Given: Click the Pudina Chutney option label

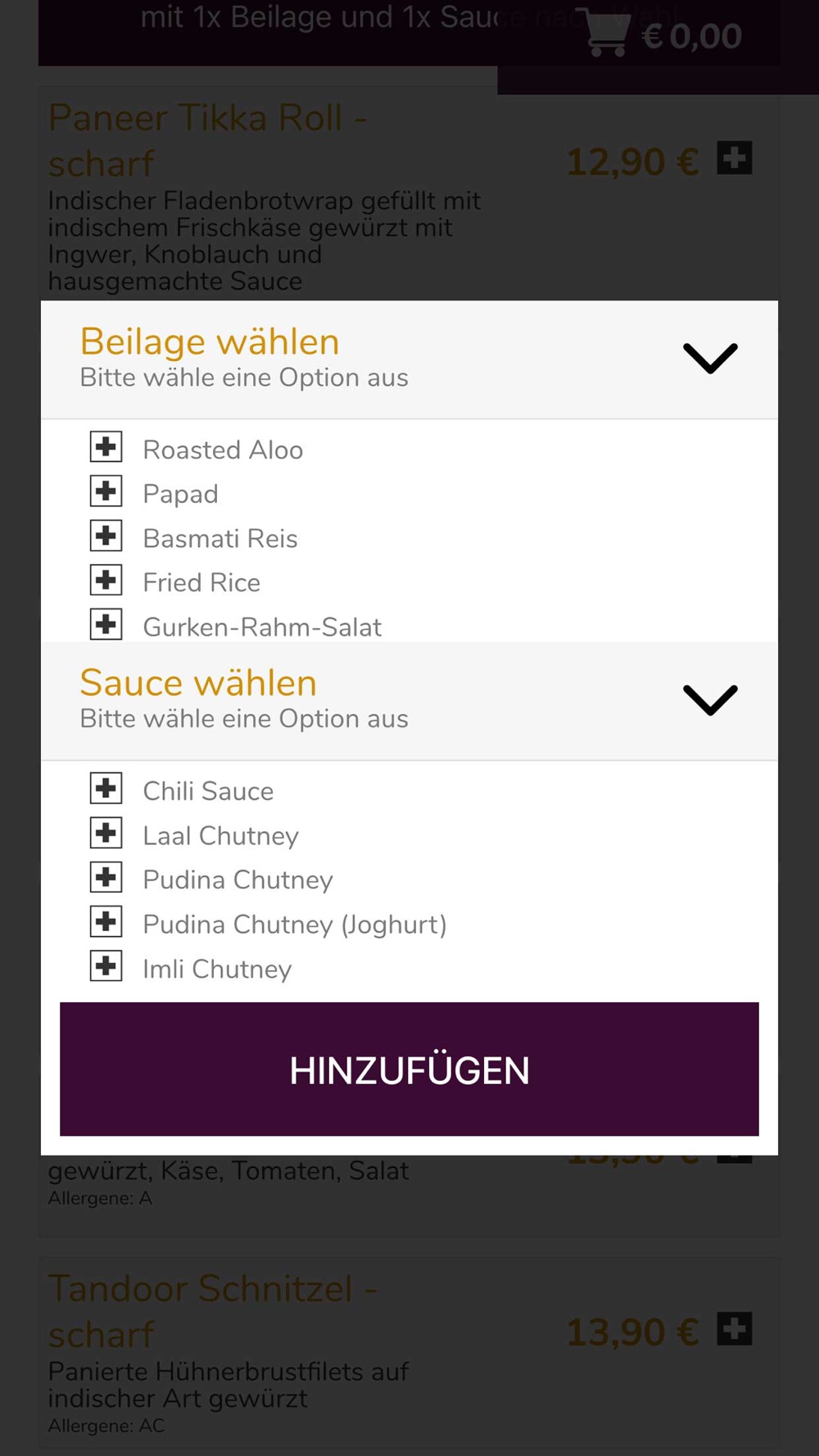Looking at the screenshot, I should point(238,880).
